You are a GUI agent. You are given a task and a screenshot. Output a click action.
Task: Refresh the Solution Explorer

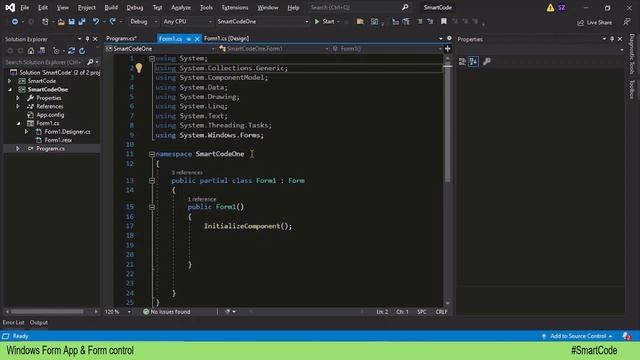pos(82,51)
